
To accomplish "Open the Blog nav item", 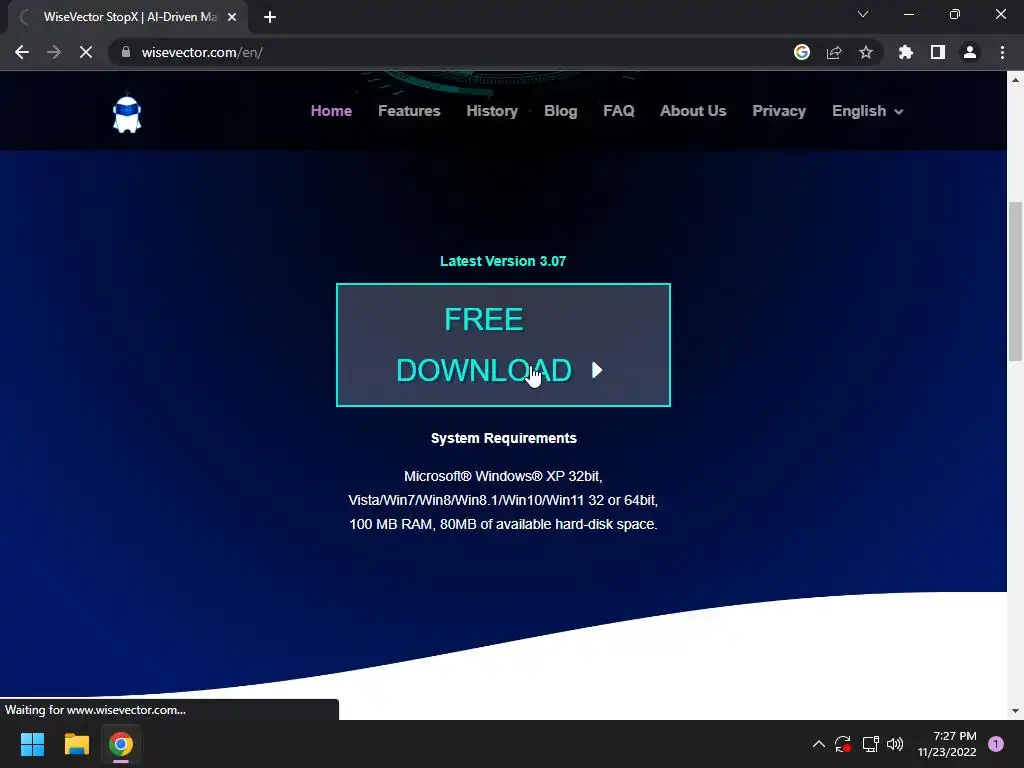I will (x=560, y=111).
